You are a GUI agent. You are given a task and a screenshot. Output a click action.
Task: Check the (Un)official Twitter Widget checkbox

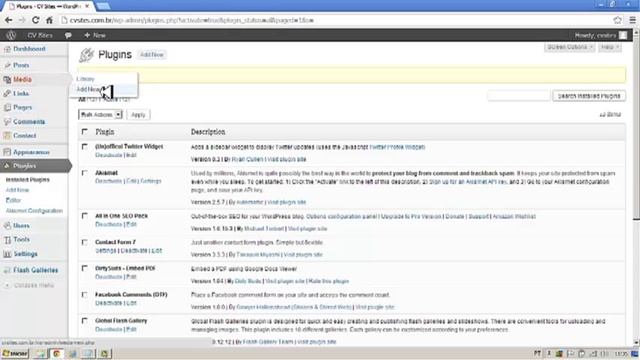pyautogui.click(x=84, y=146)
